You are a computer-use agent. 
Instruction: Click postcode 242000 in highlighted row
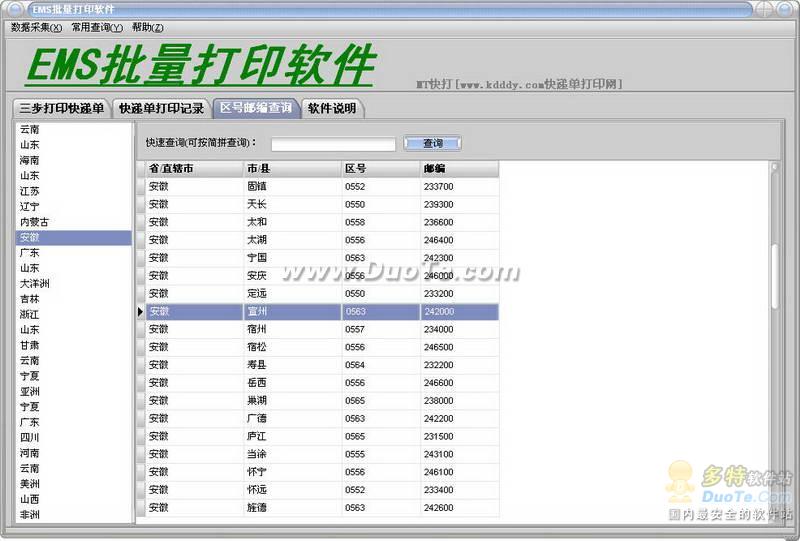click(459, 311)
